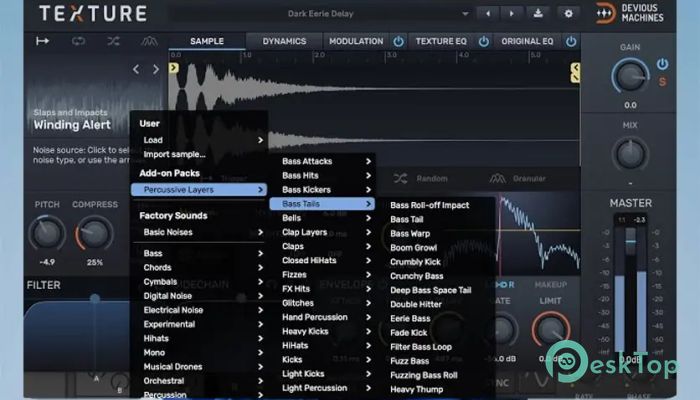Screen dimensions: 700x400
Task: Enable solo with the S button
Action: 662,82
